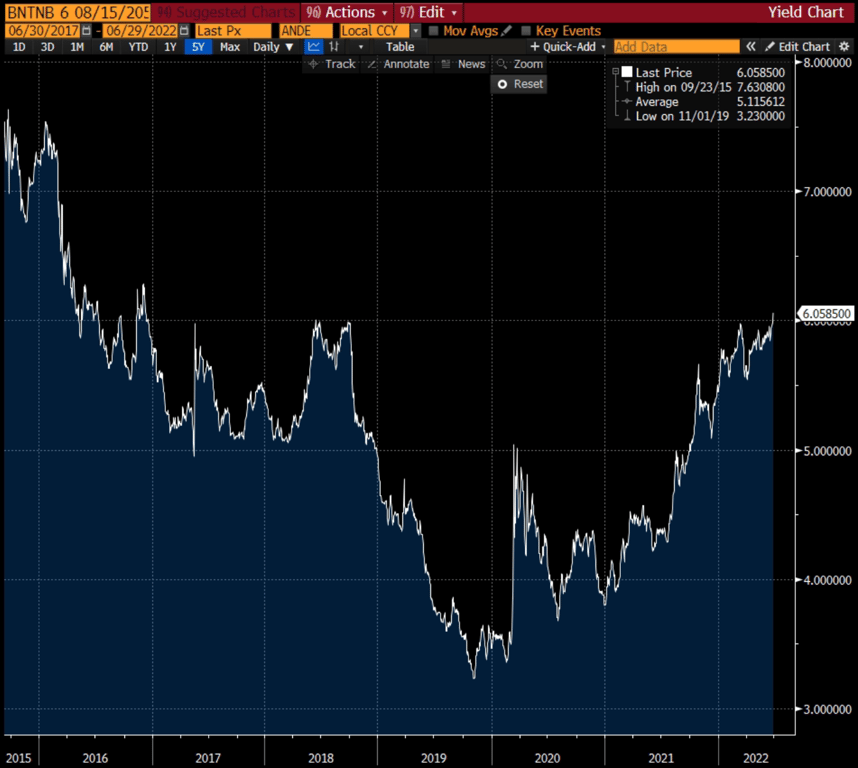Select the Max time range
Viewport: 858px width, 768px height.
pyautogui.click(x=230, y=47)
